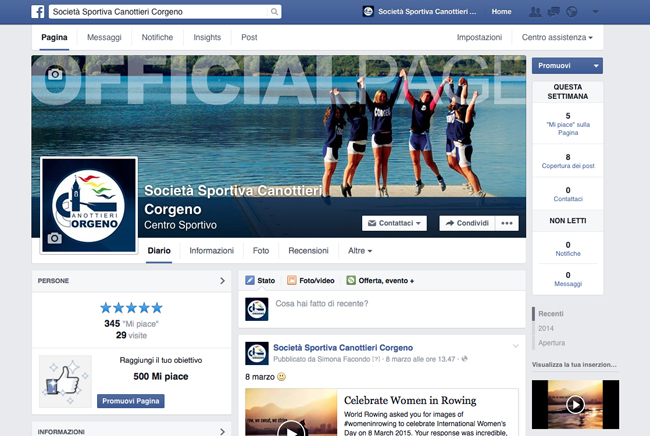Open the Contattaci dropdown button

(394, 223)
